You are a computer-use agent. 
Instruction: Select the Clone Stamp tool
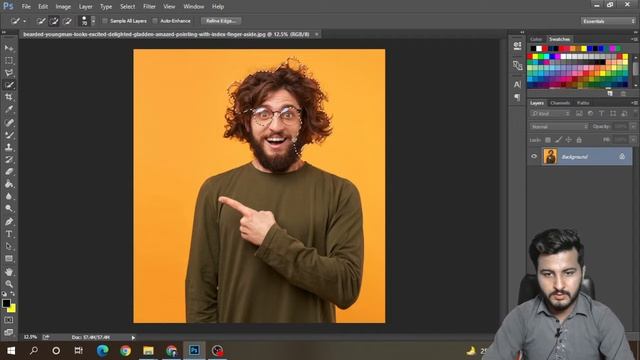click(x=9, y=147)
